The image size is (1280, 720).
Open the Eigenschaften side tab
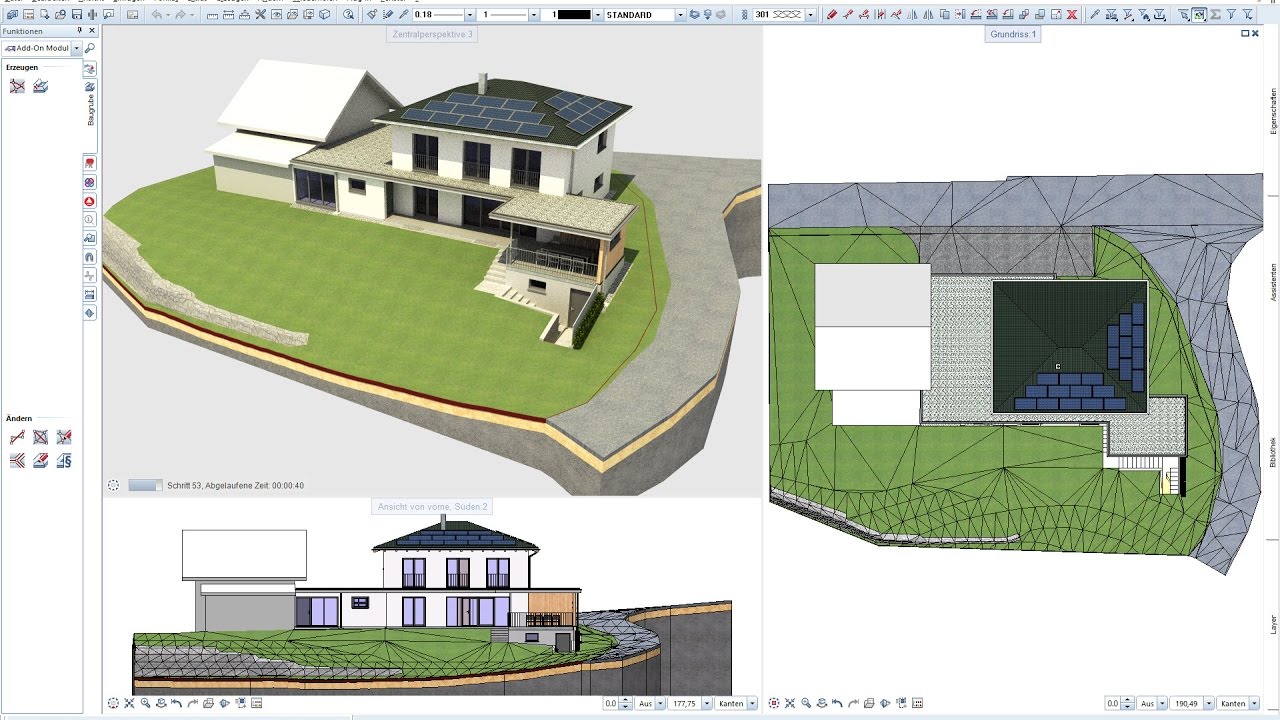1273,110
